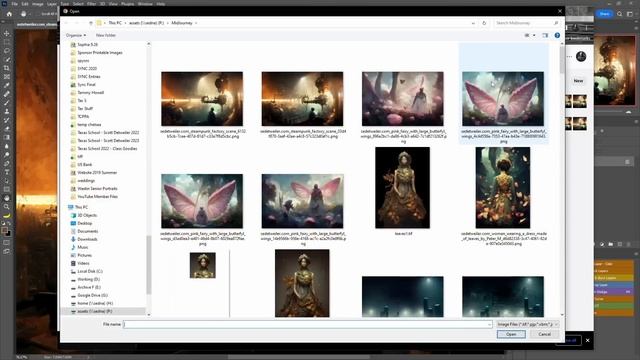Click the user avatar icon in side panel
This screenshot has width=640, height=360.
coord(581,56)
